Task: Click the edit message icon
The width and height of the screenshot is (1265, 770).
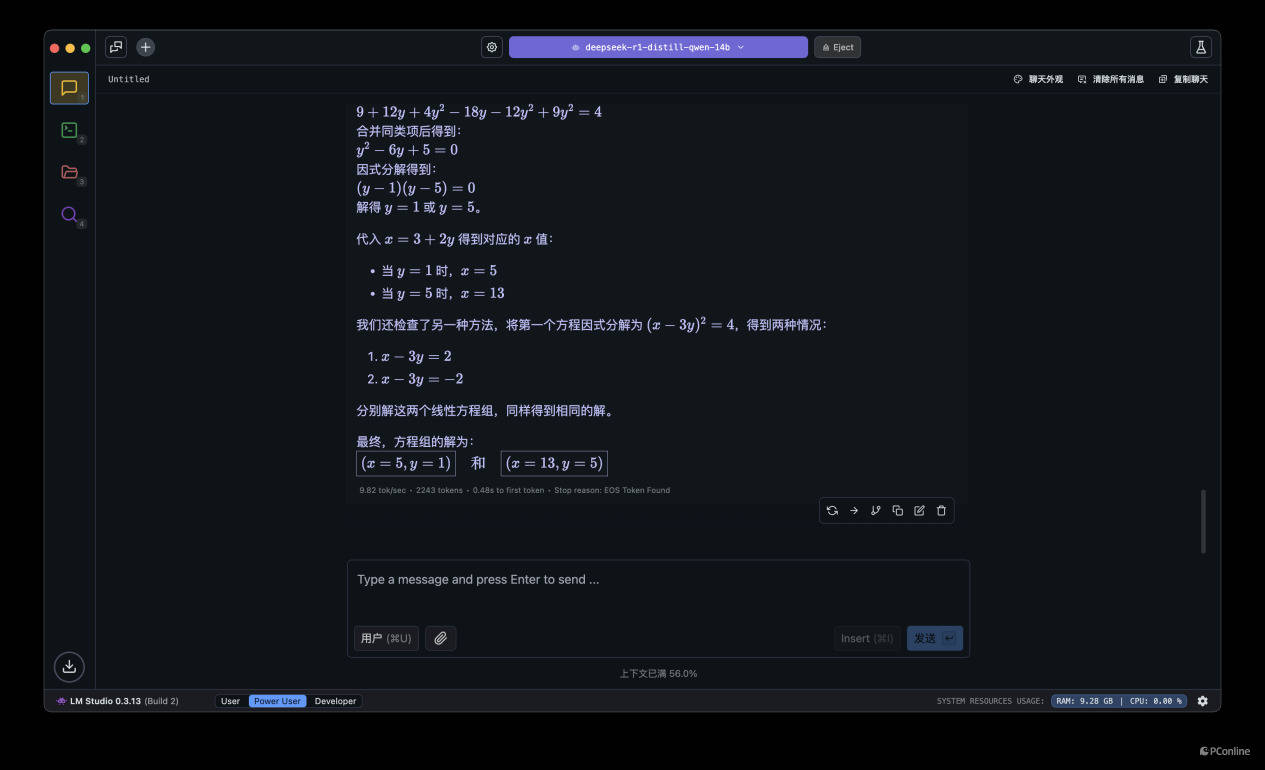Action: pos(919,511)
